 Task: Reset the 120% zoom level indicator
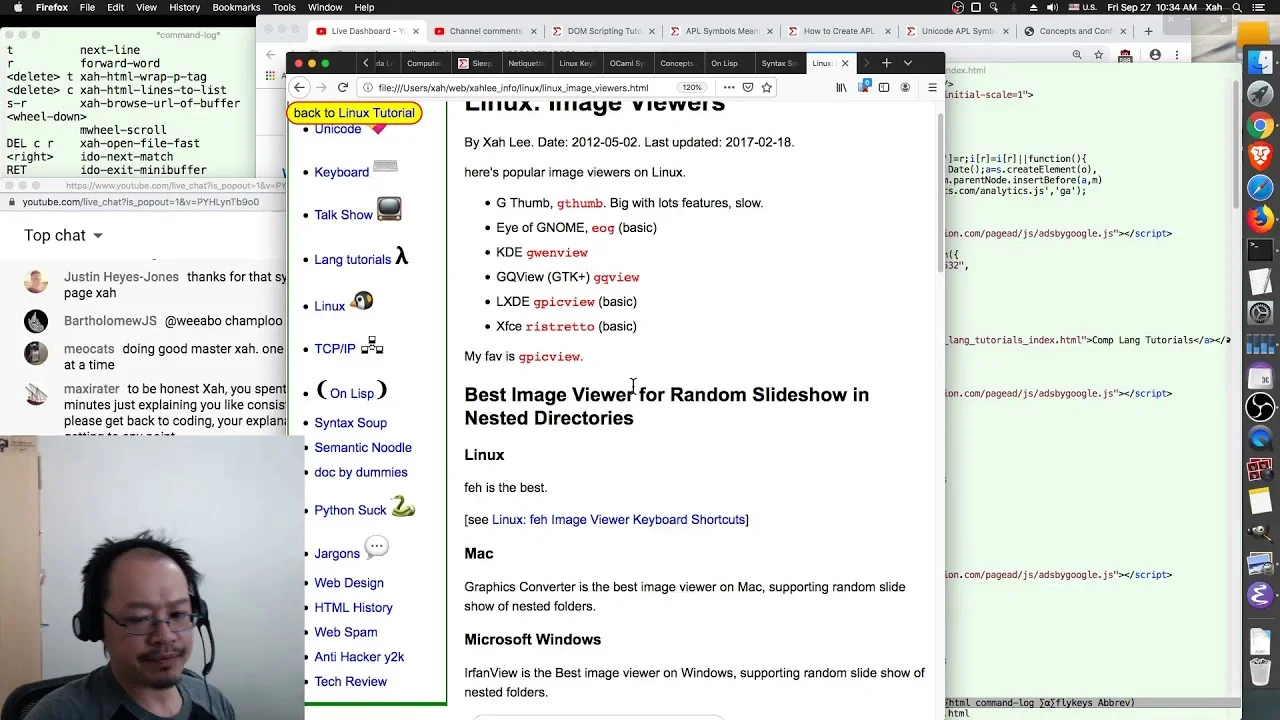692,87
